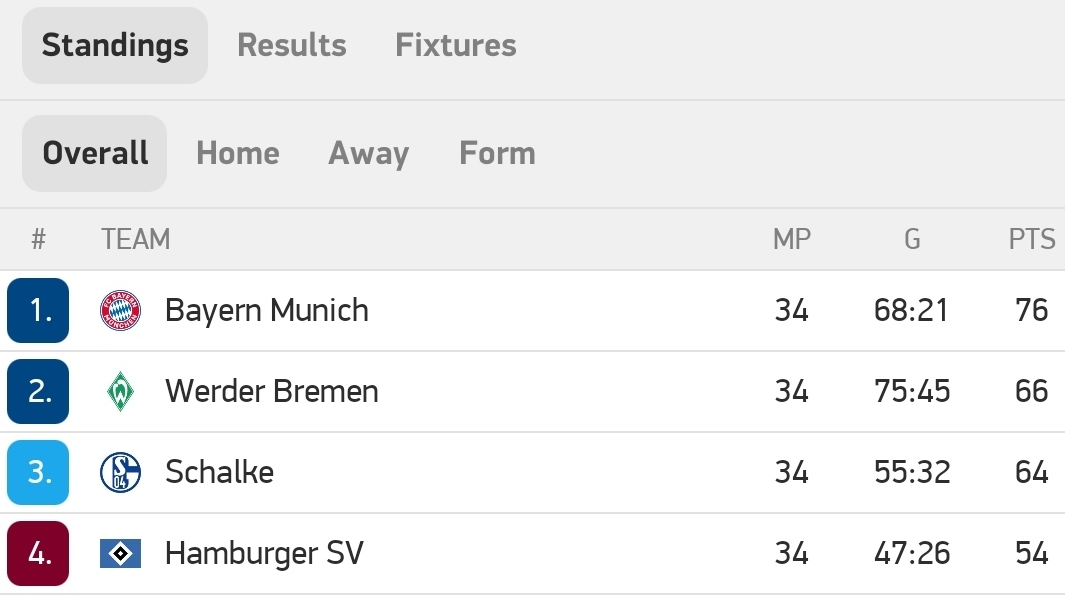Select the Overall standings filter
1065x596 pixels.
point(94,153)
